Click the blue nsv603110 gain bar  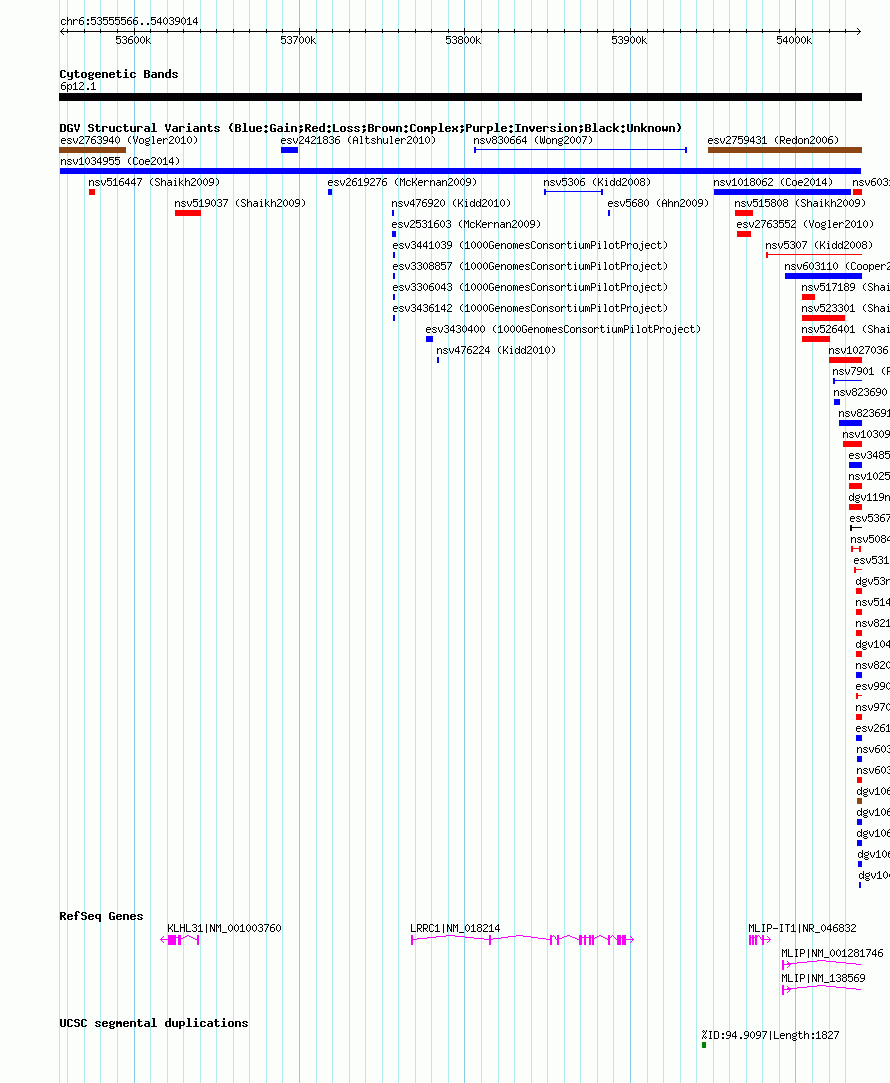point(823,276)
